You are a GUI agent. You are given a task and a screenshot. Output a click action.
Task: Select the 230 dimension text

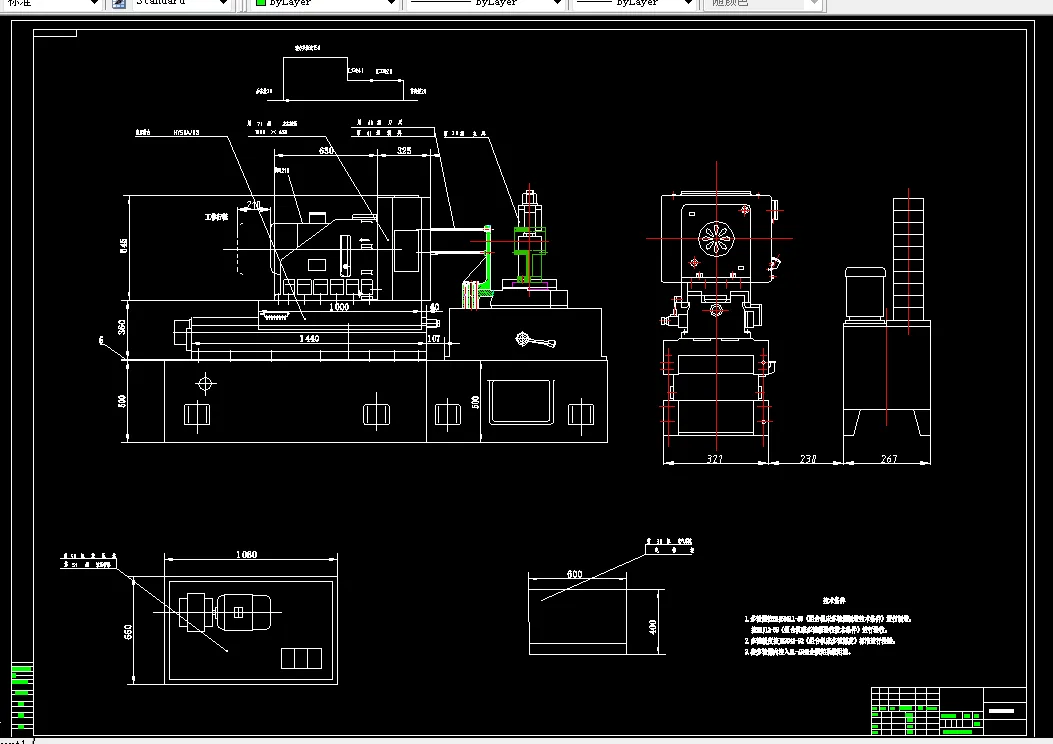coord(808,459)
